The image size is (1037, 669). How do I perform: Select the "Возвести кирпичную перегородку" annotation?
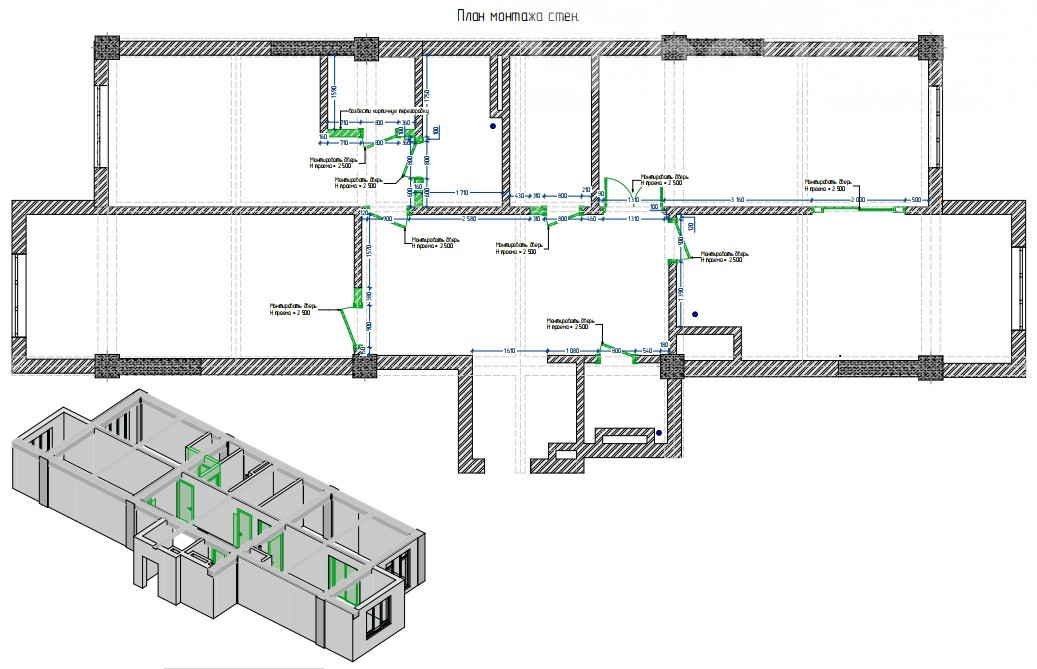click(384, 111)
